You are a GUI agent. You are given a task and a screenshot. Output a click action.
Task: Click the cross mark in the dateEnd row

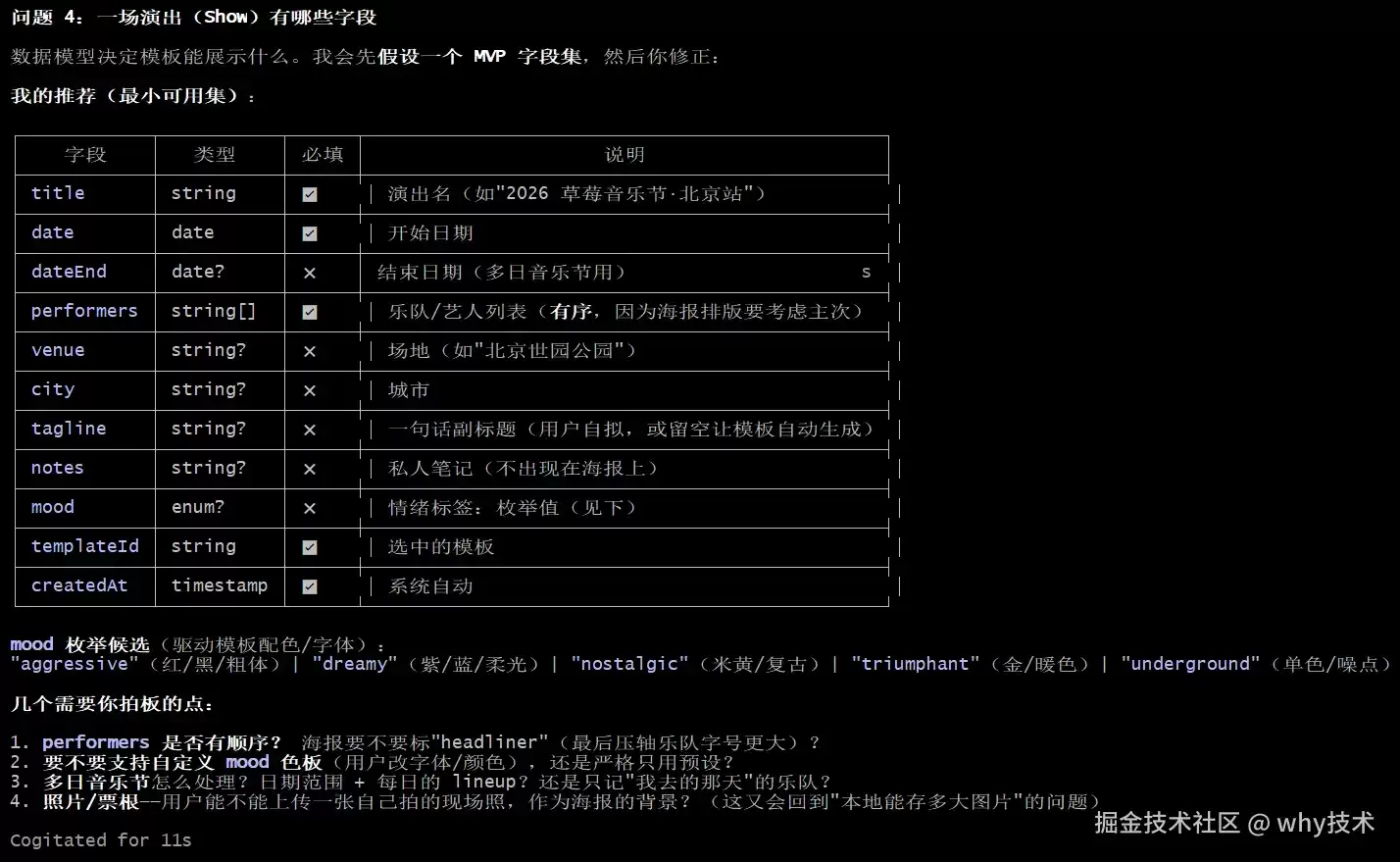click(310, 273)
